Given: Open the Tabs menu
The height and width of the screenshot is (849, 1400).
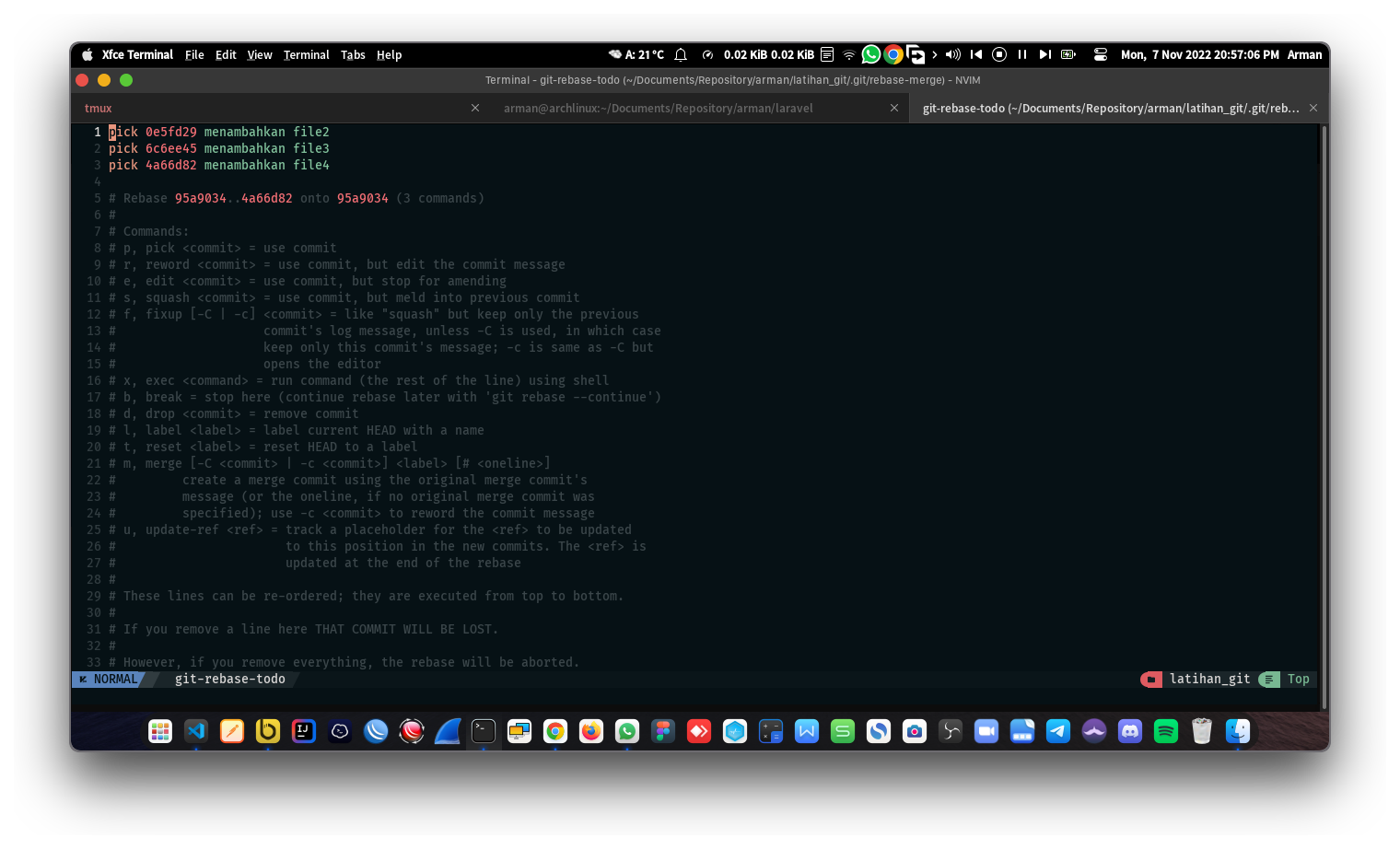Looking at the screenshot, I should [353, 54].
